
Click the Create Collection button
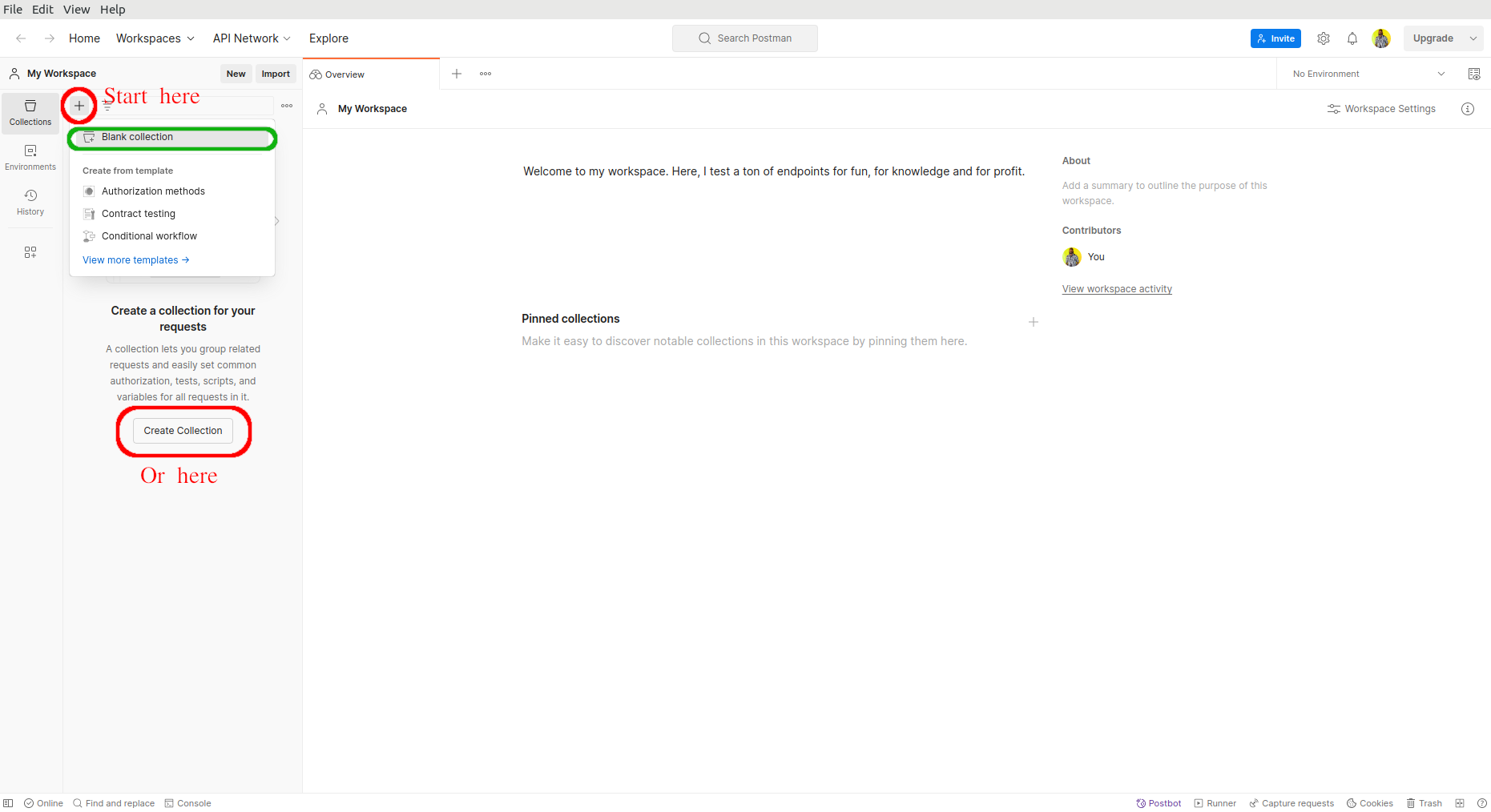[183, 431]
